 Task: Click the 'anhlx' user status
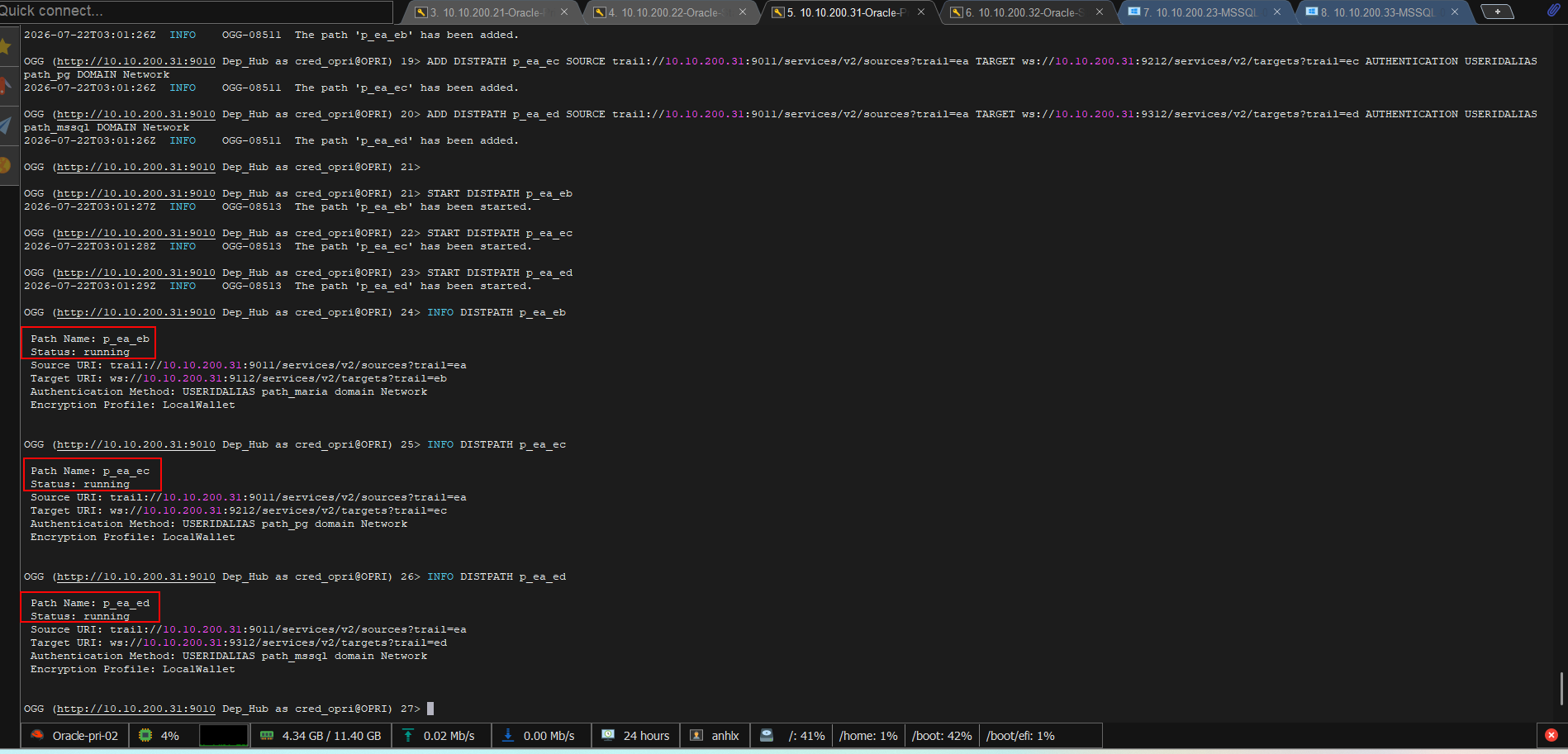coord(725,736)
